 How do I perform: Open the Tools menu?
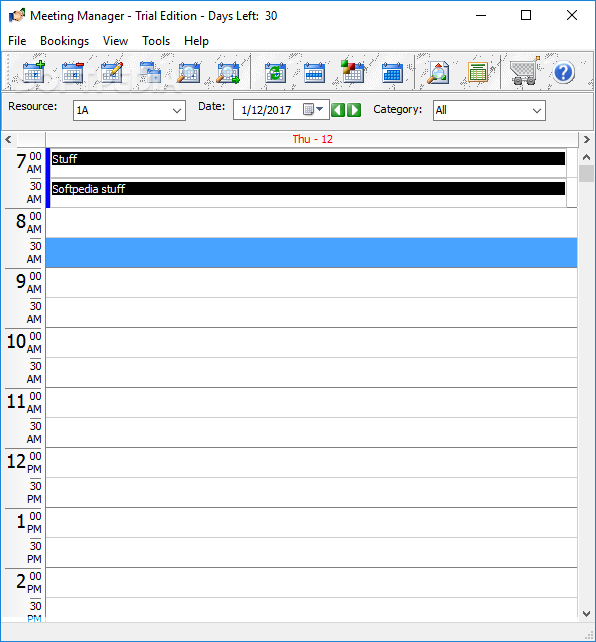click(156, 41)
